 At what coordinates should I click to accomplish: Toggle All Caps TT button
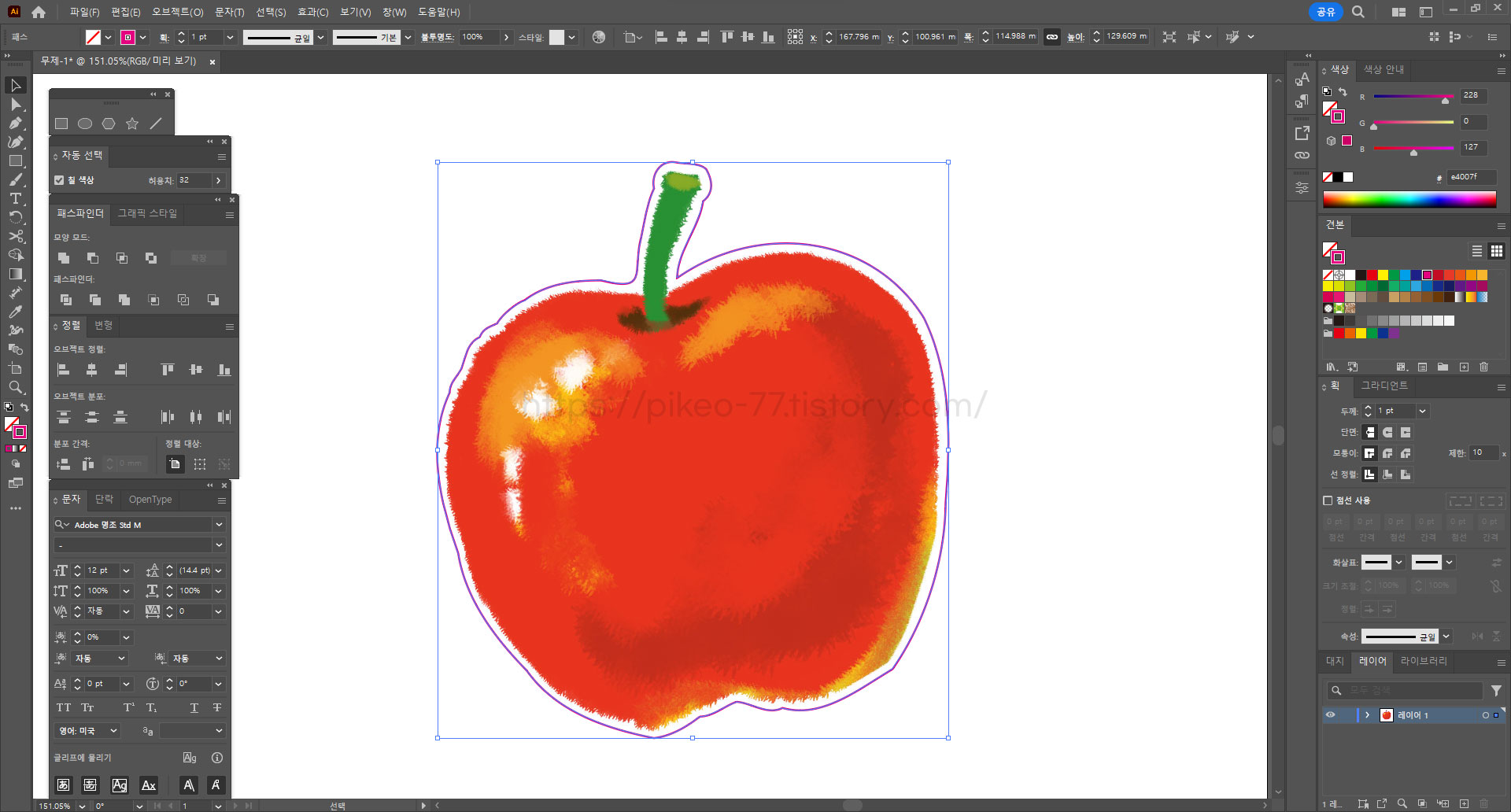[x=64, y=707]
